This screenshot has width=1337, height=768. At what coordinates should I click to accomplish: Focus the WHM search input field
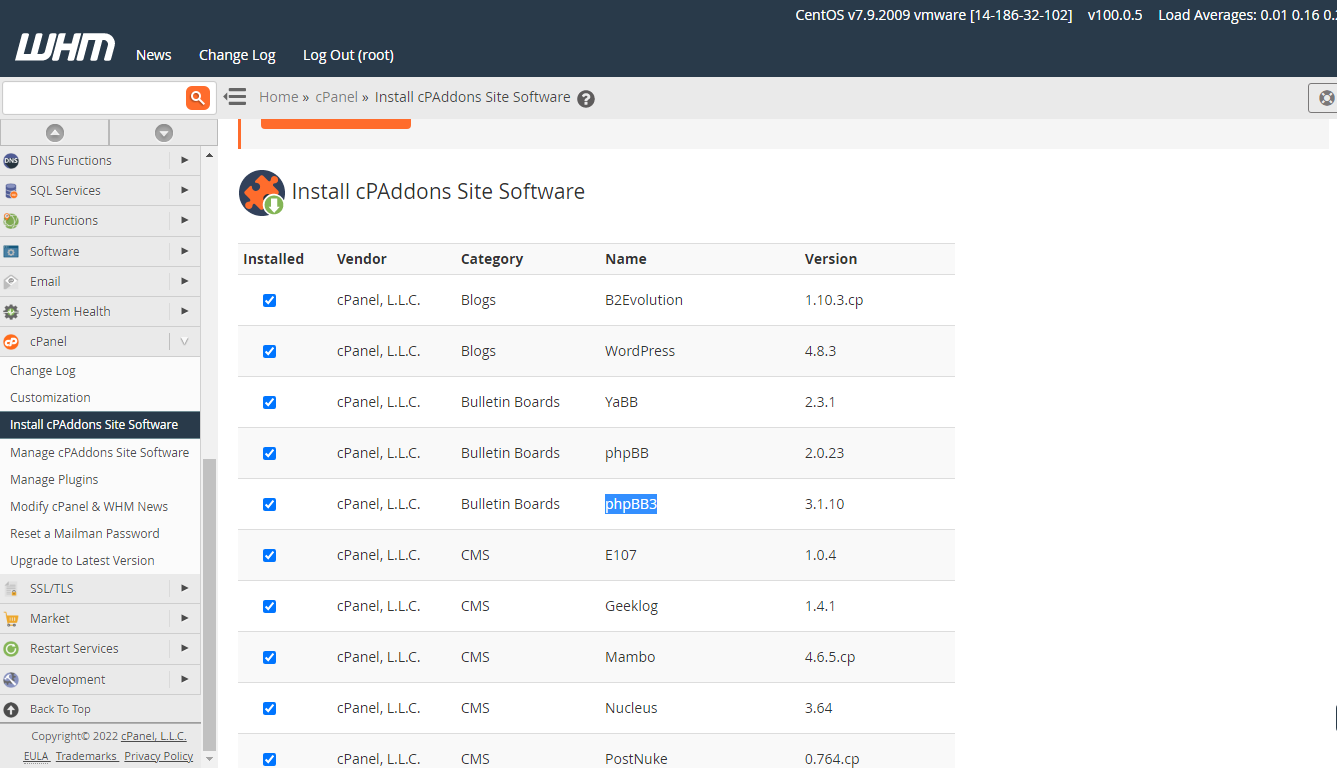[x=92, y=97]
